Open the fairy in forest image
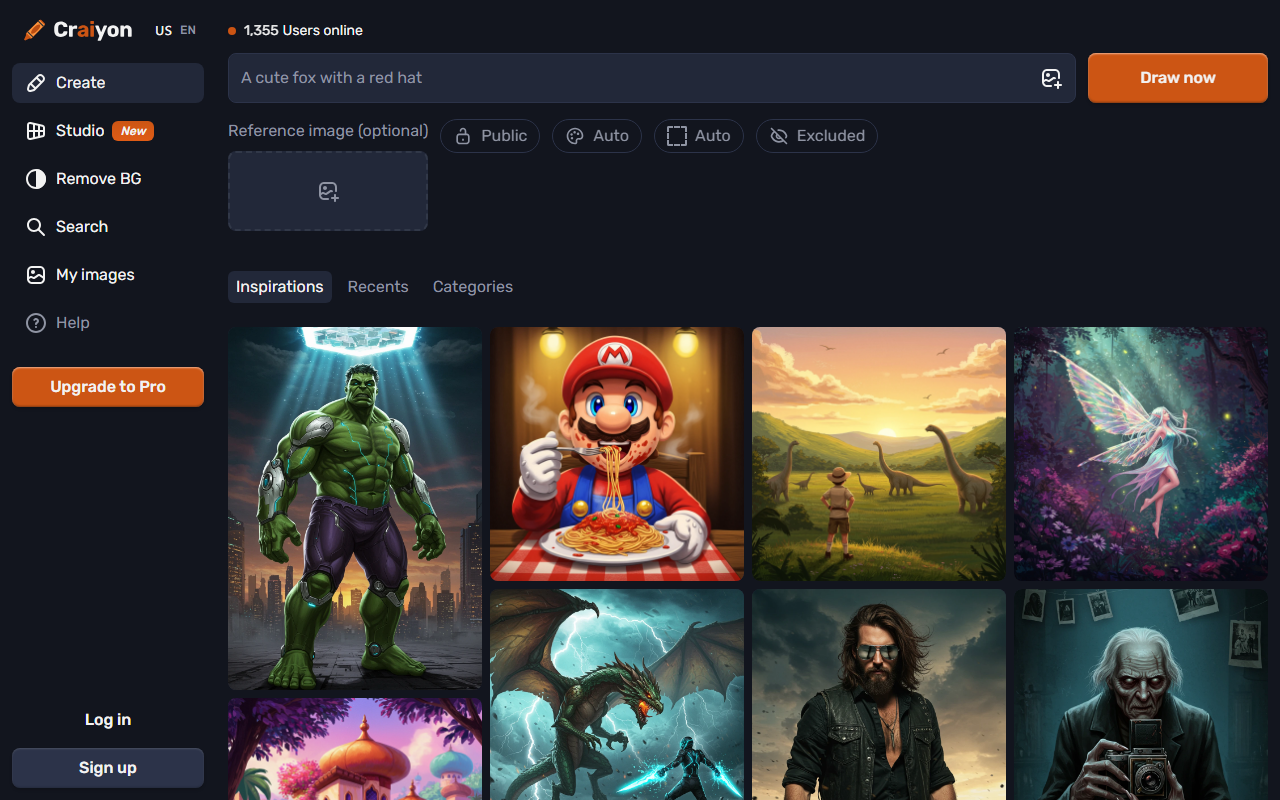Screen dimensions: 1280x800 click(x=1141, y=454)
